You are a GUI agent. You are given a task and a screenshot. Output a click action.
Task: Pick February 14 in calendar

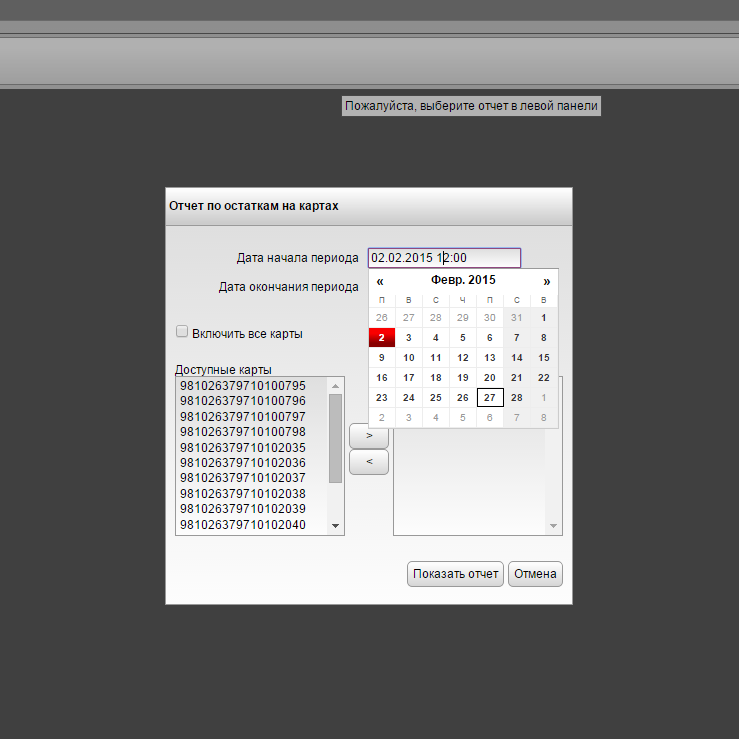coord(517,358)
